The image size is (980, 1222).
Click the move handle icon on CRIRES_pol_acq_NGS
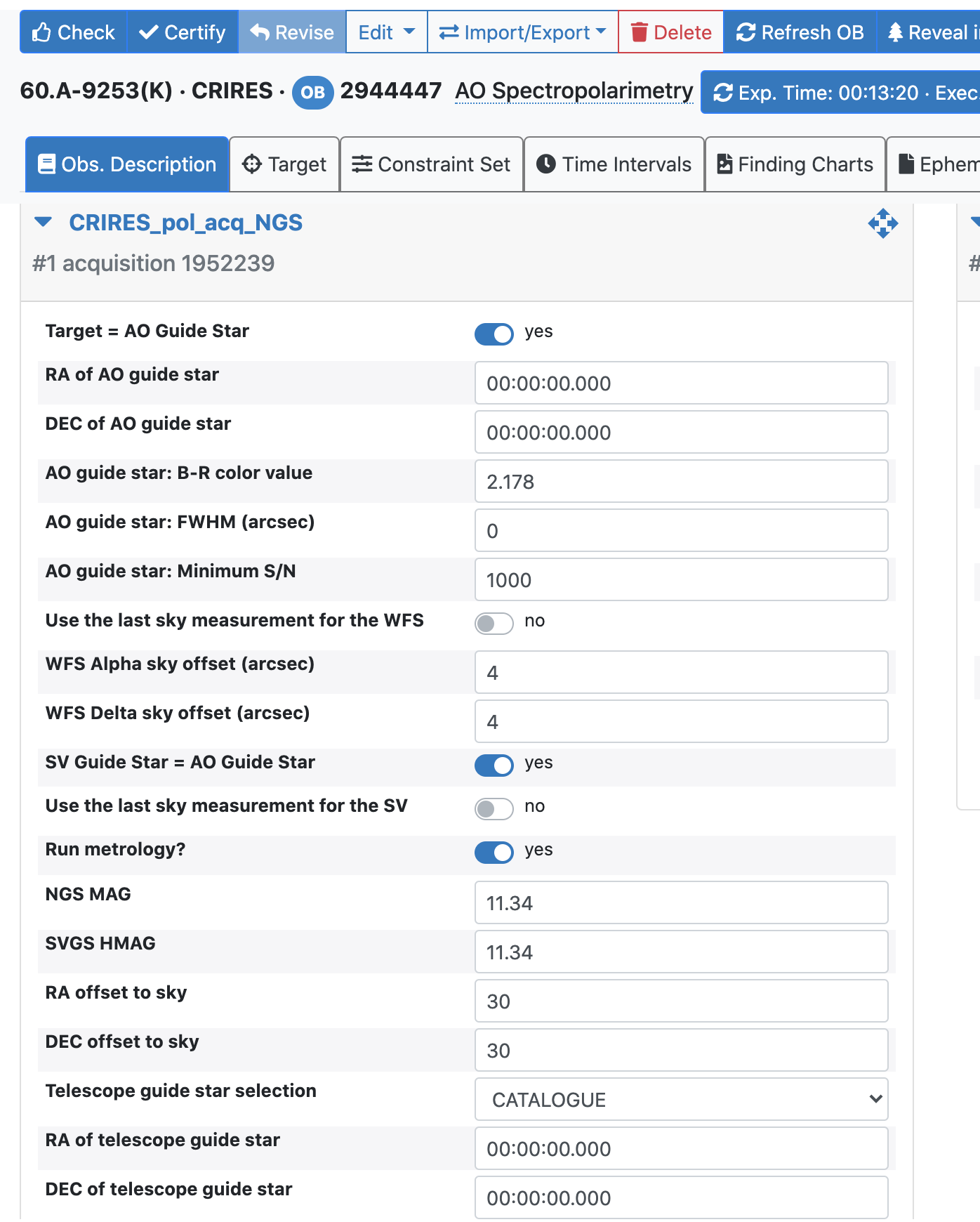coord(882,223)
